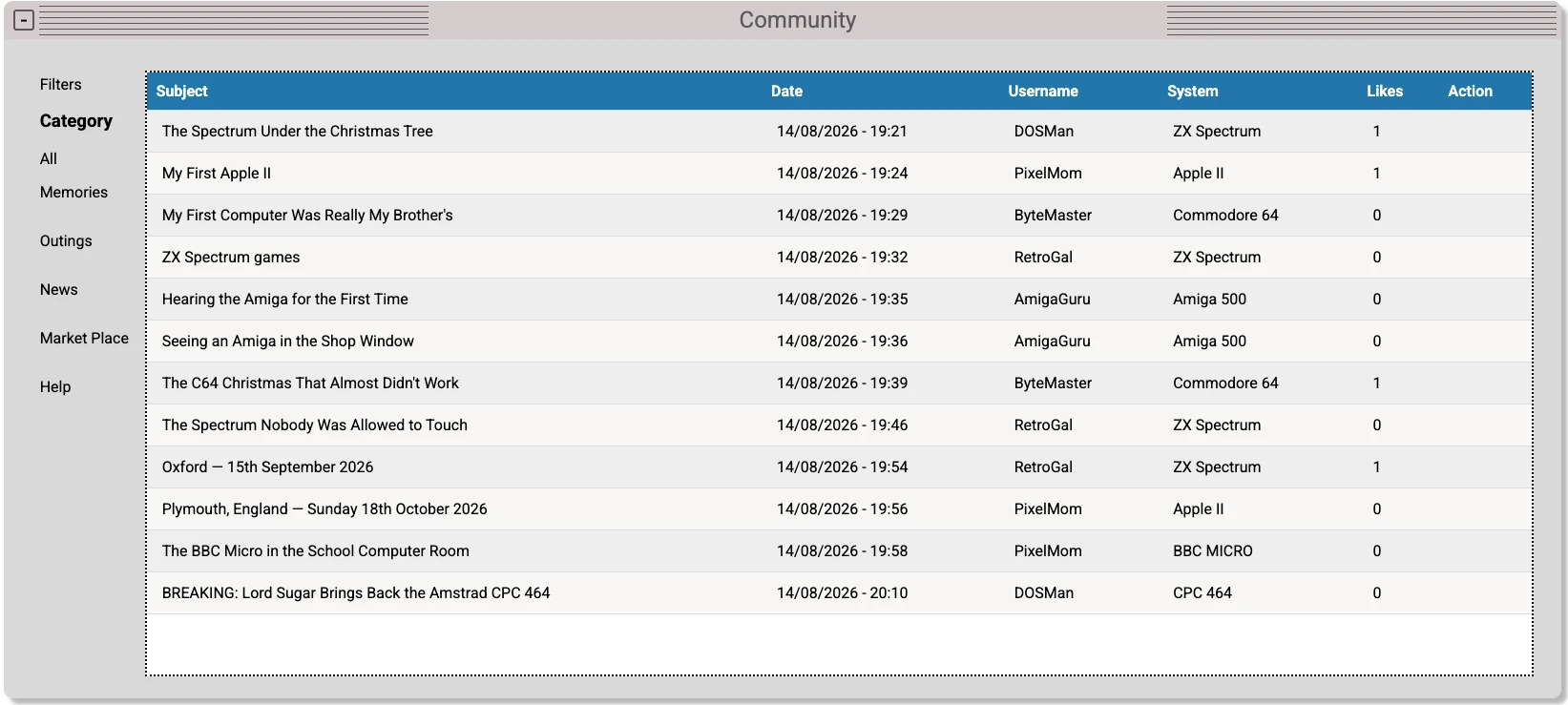Open the Plymouth, England 18th October post
The height and width of the screenshot is (705, 1568).
(x=324, y=508)
